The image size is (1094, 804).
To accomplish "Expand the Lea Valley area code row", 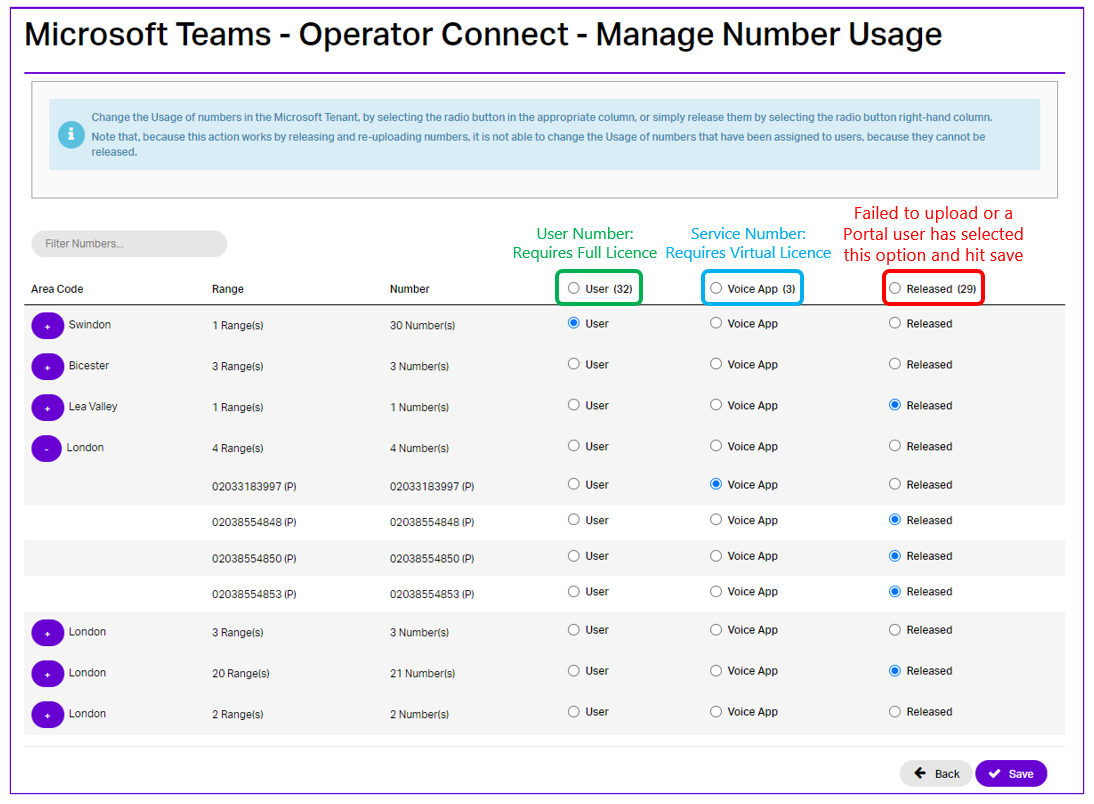I will tap(47, 408).
